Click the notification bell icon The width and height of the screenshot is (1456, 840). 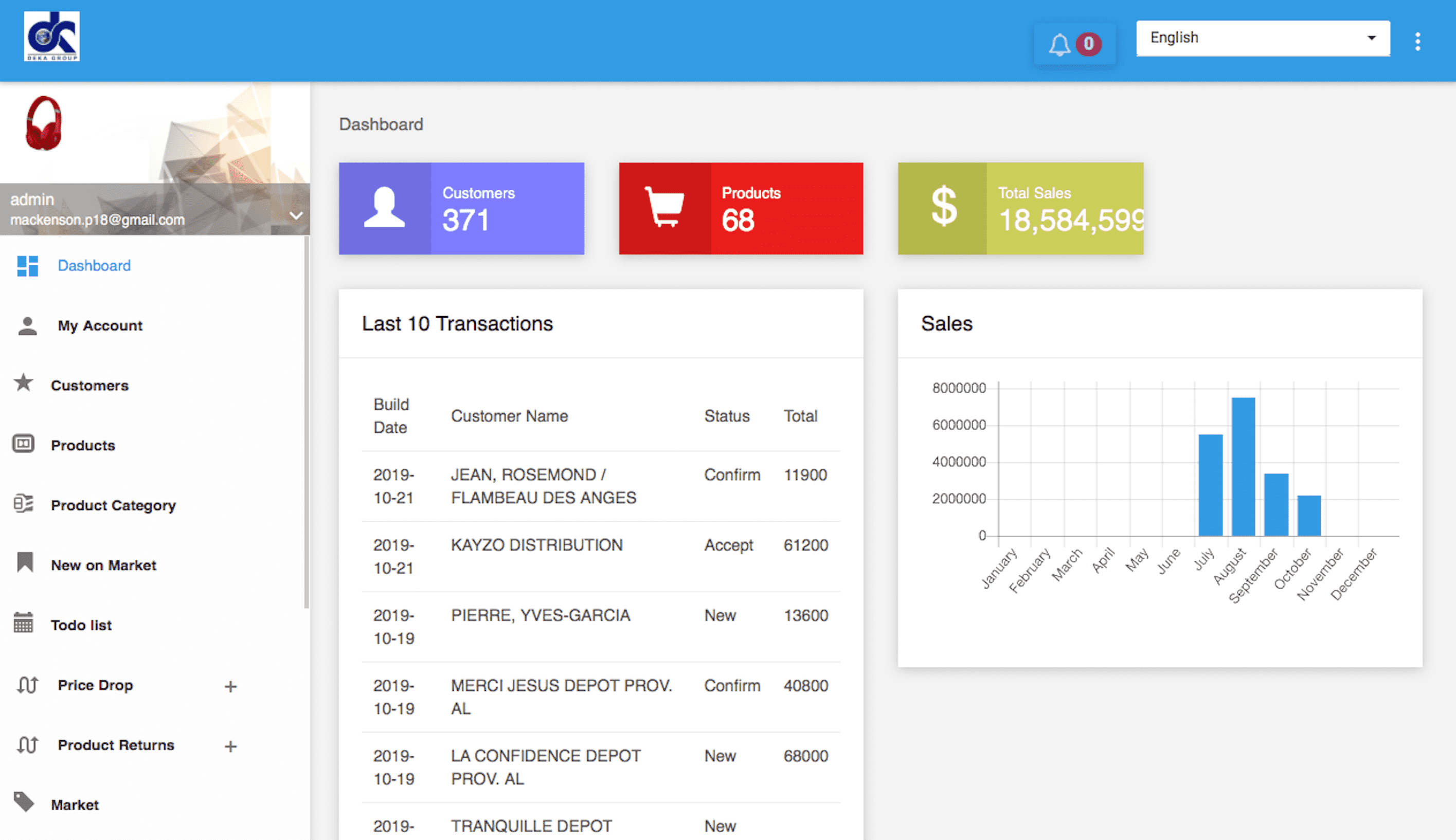[x=1059, y=44]
